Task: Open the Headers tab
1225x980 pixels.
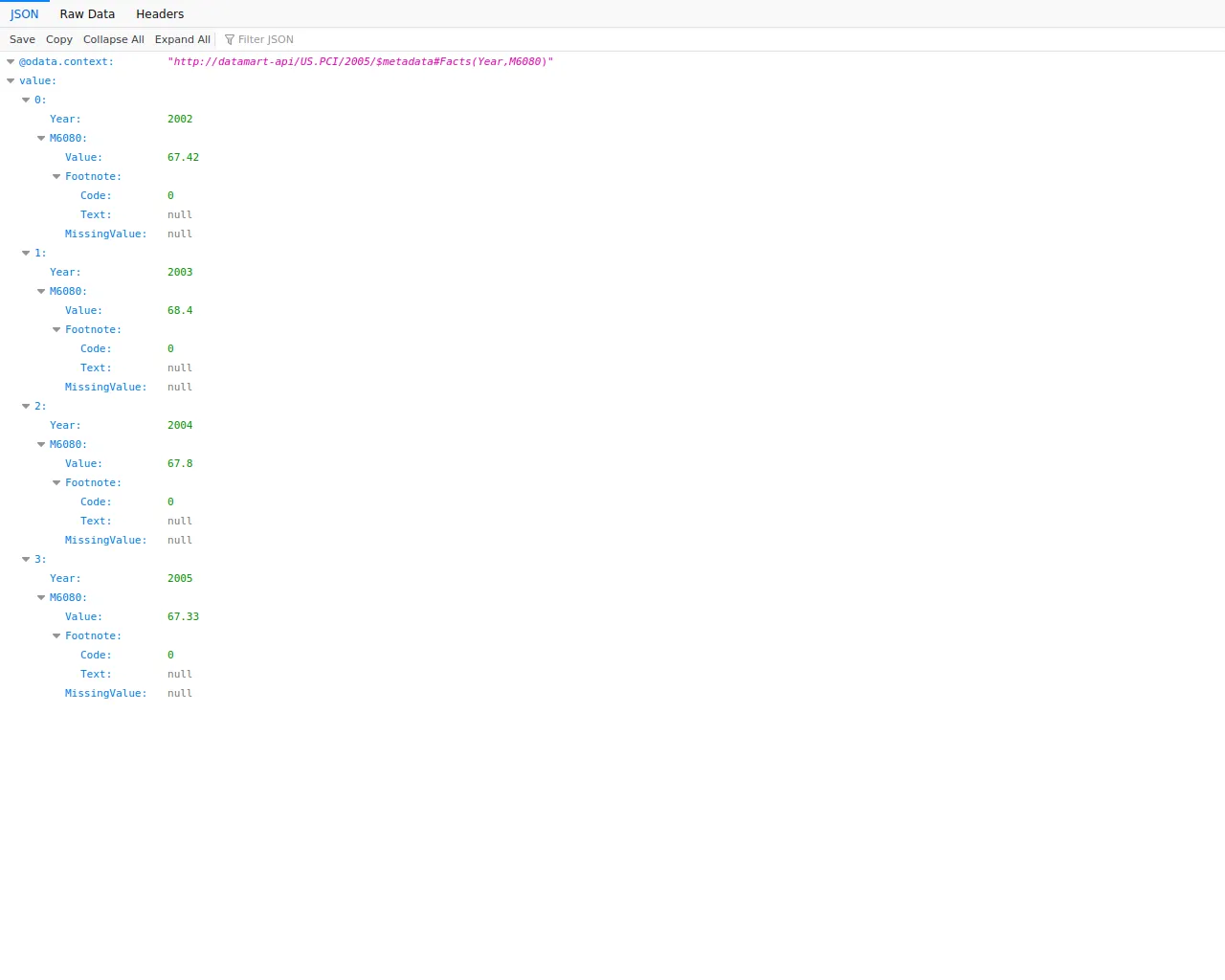Action: (x=160, y=13)
